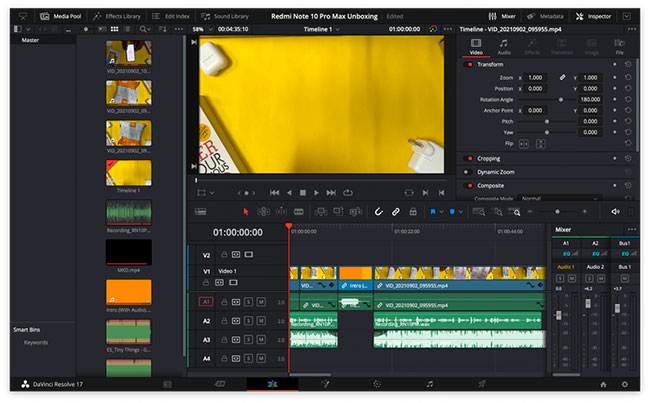The width and height of the screenshot is (650, 403).
Task: Toggle the Mixer panel button
Action: click(x=502, y=17)
